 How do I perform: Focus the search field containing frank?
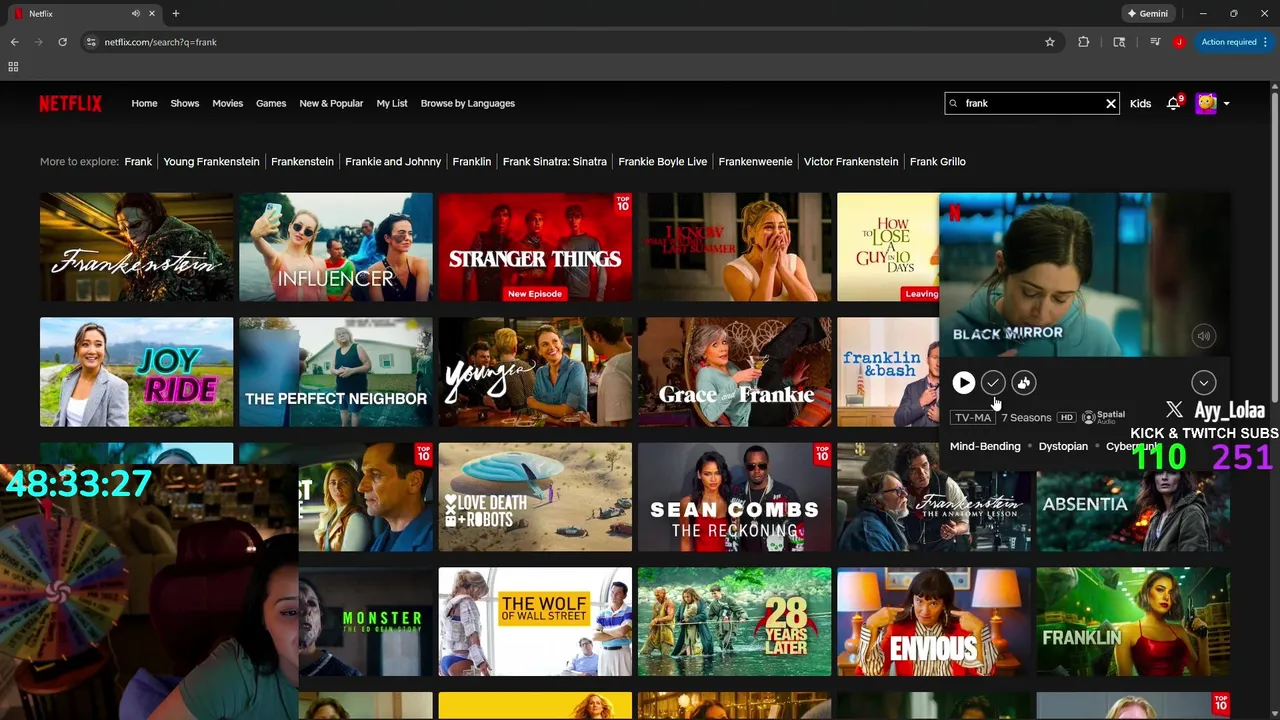pyautogui.click(x=1032, y=103)
